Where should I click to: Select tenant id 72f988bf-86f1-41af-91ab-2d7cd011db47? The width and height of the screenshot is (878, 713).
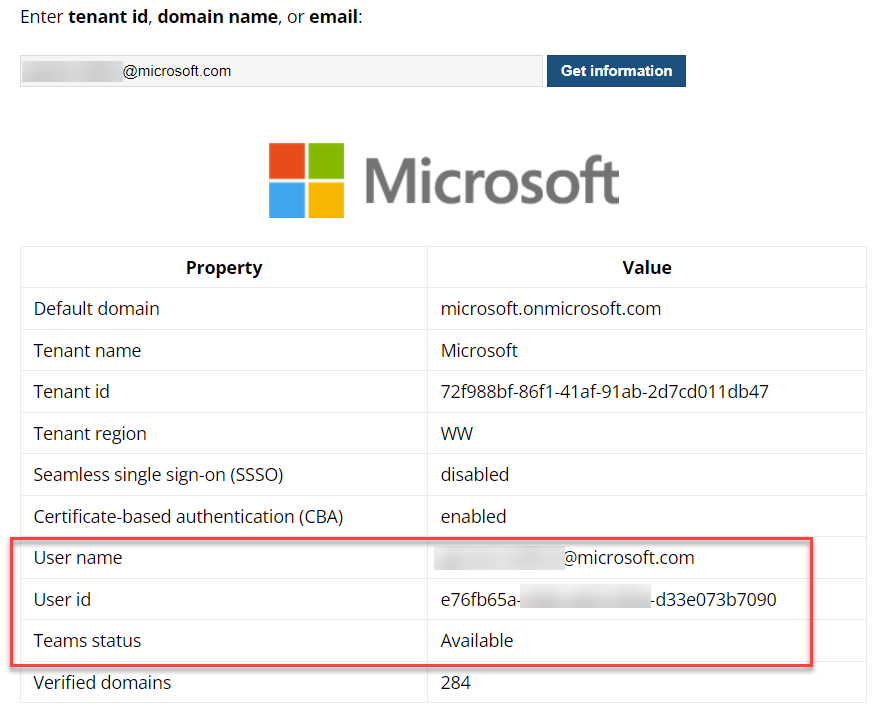(x=605, y=392)
